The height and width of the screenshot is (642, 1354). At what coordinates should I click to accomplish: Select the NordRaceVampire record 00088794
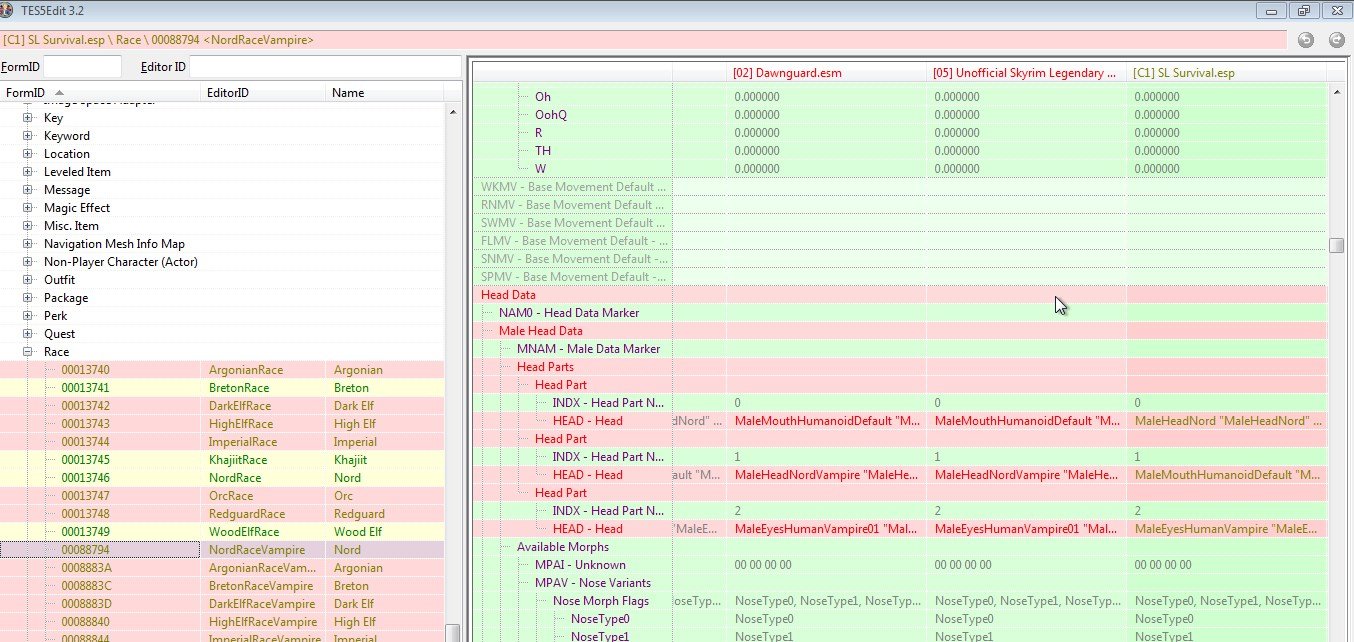coord(222,550)
